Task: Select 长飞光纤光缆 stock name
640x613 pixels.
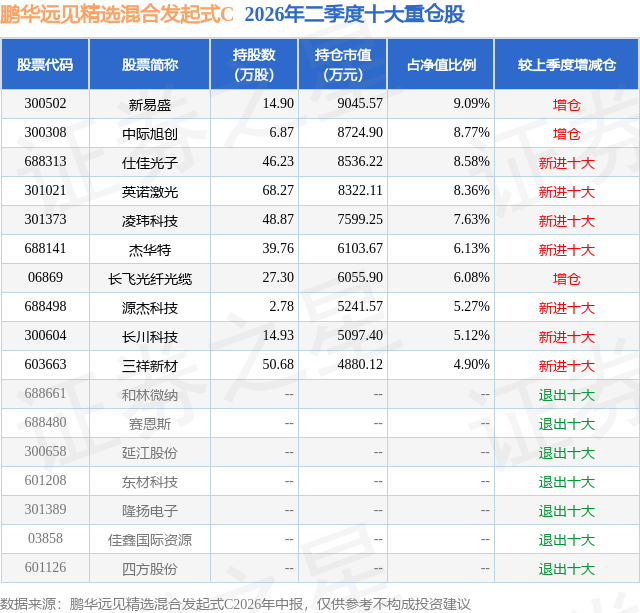Action: [x=150, y=279]
